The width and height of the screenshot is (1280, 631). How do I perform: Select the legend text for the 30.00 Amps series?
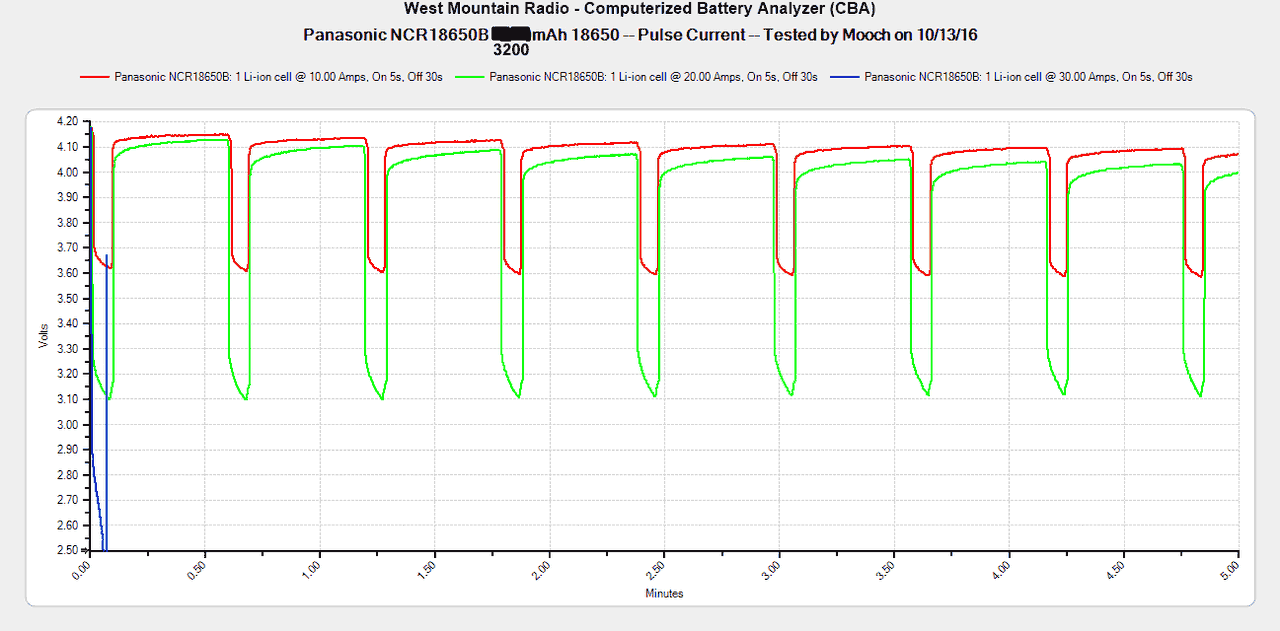point(1029,77)
